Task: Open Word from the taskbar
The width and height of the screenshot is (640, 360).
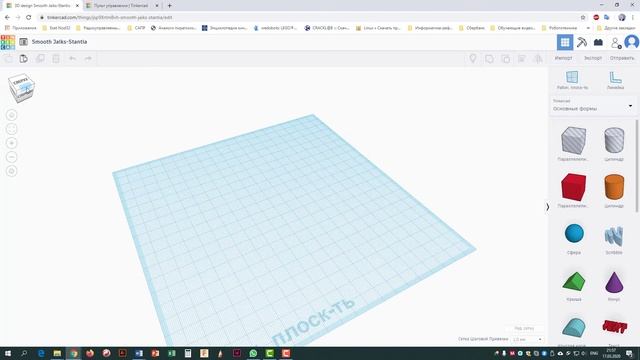Action: [139, 353]
